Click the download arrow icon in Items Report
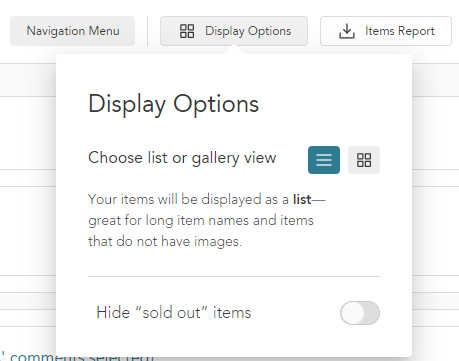Screen dimensions: 459x361 [347, 31]
